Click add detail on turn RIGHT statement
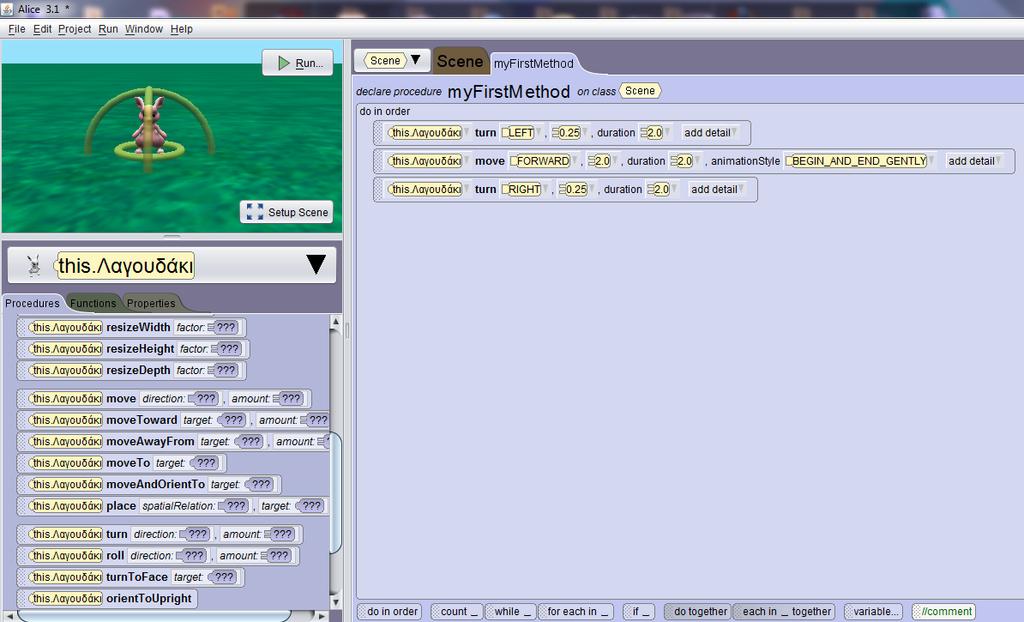This screenshot has width=1024, height=622. click(717, 189)
